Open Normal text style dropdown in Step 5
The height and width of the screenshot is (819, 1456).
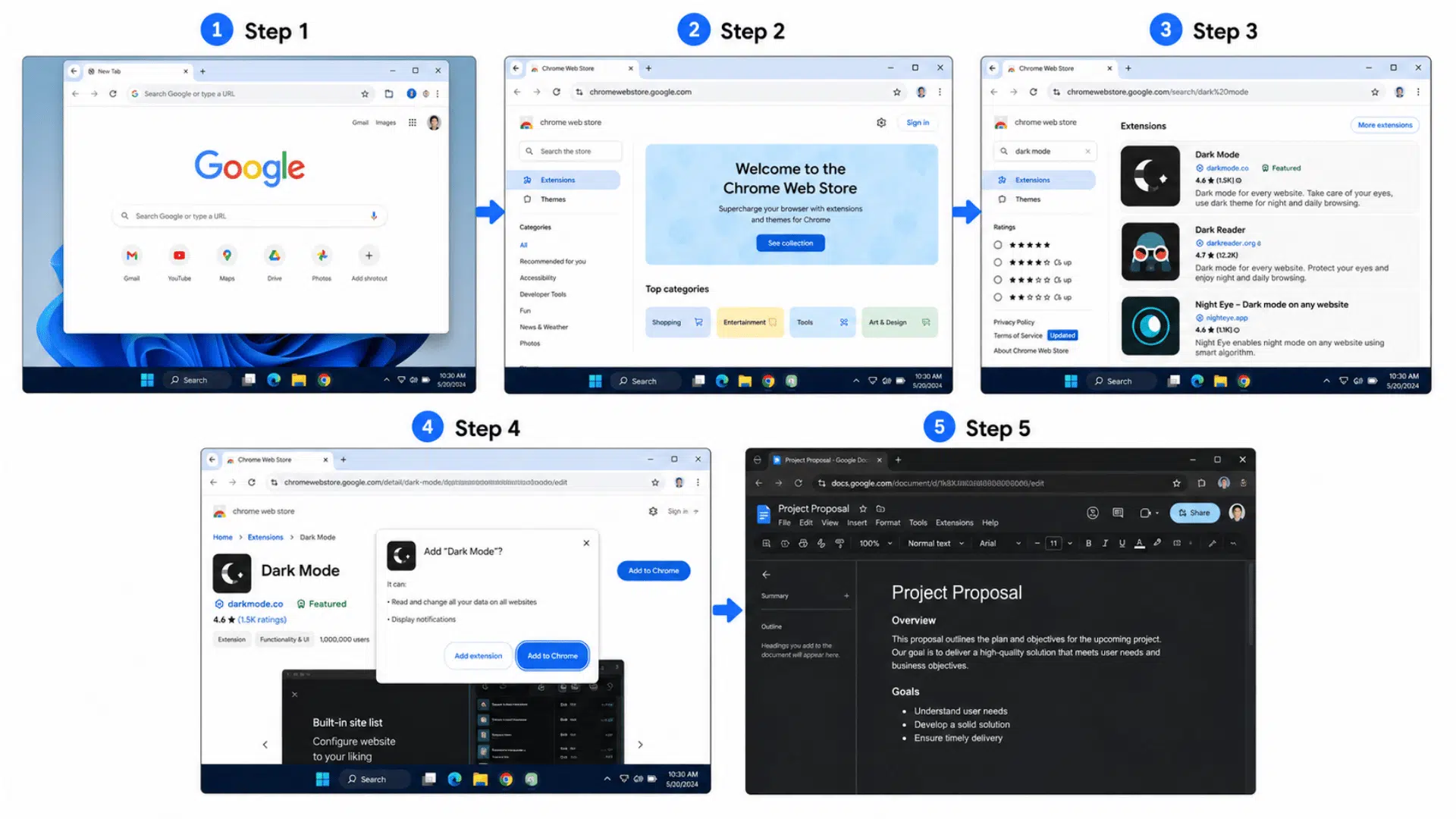tap(936, 544)
